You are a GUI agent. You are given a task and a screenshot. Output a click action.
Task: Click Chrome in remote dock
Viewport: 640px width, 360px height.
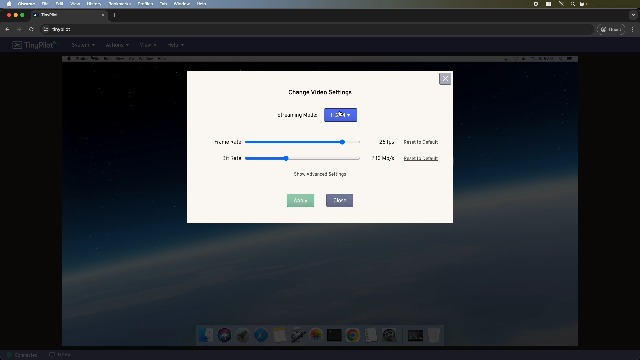353,336
